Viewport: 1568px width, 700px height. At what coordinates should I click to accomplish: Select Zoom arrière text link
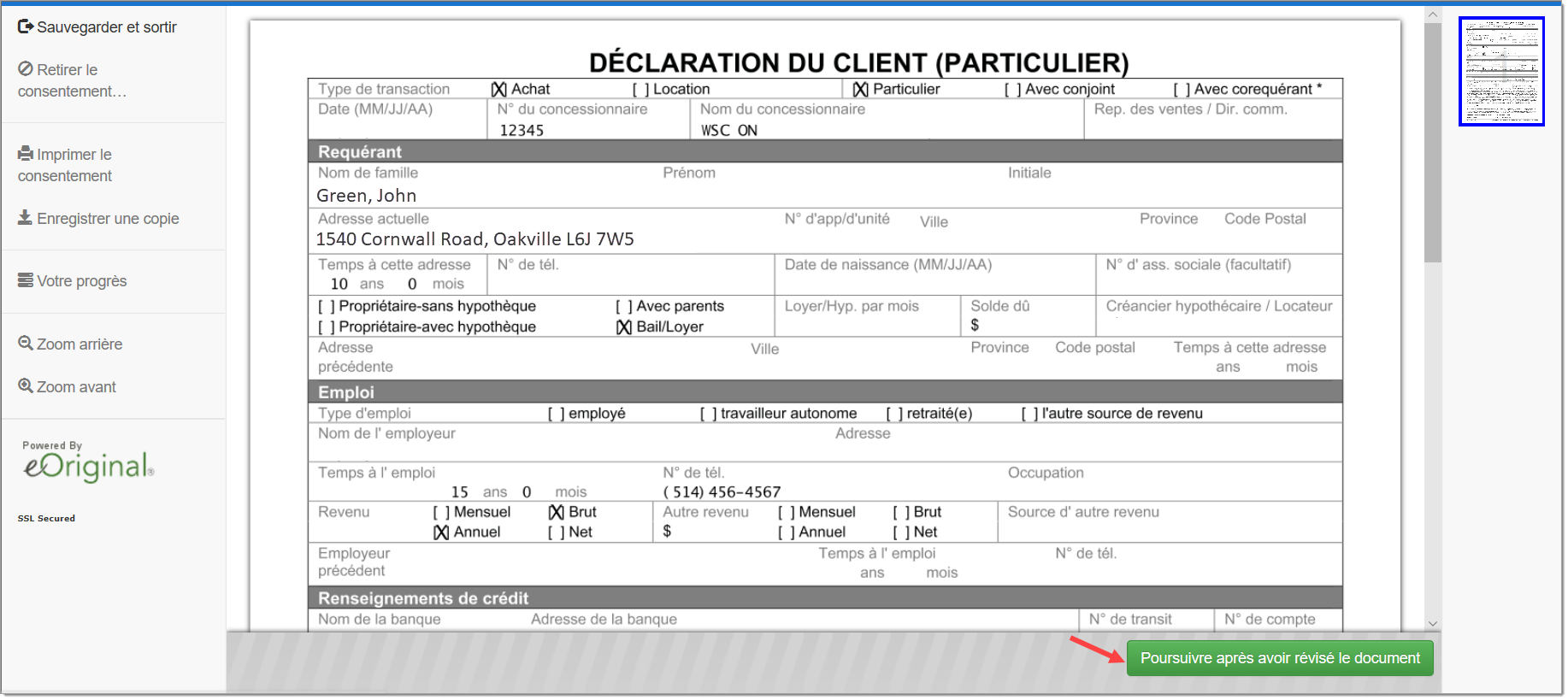click(x=80, y=344)
